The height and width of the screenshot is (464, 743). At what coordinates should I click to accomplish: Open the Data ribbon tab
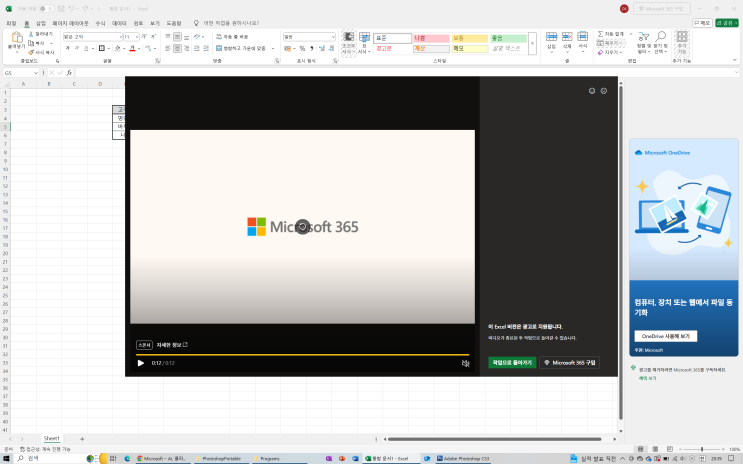119,22
